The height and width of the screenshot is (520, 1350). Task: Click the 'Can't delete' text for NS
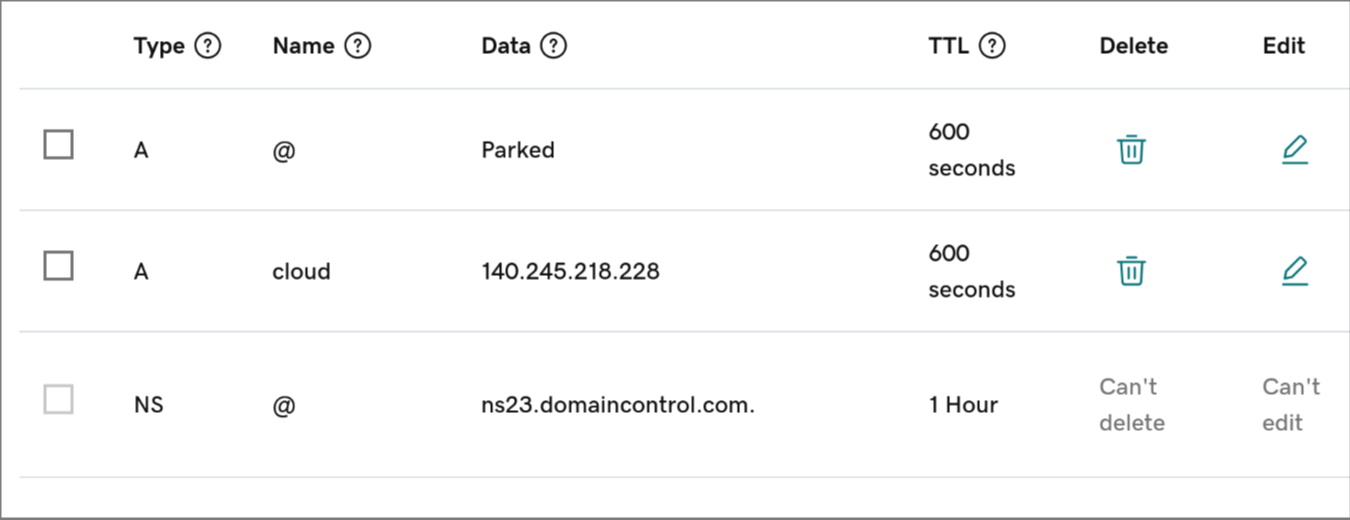tap(1131, 405)
